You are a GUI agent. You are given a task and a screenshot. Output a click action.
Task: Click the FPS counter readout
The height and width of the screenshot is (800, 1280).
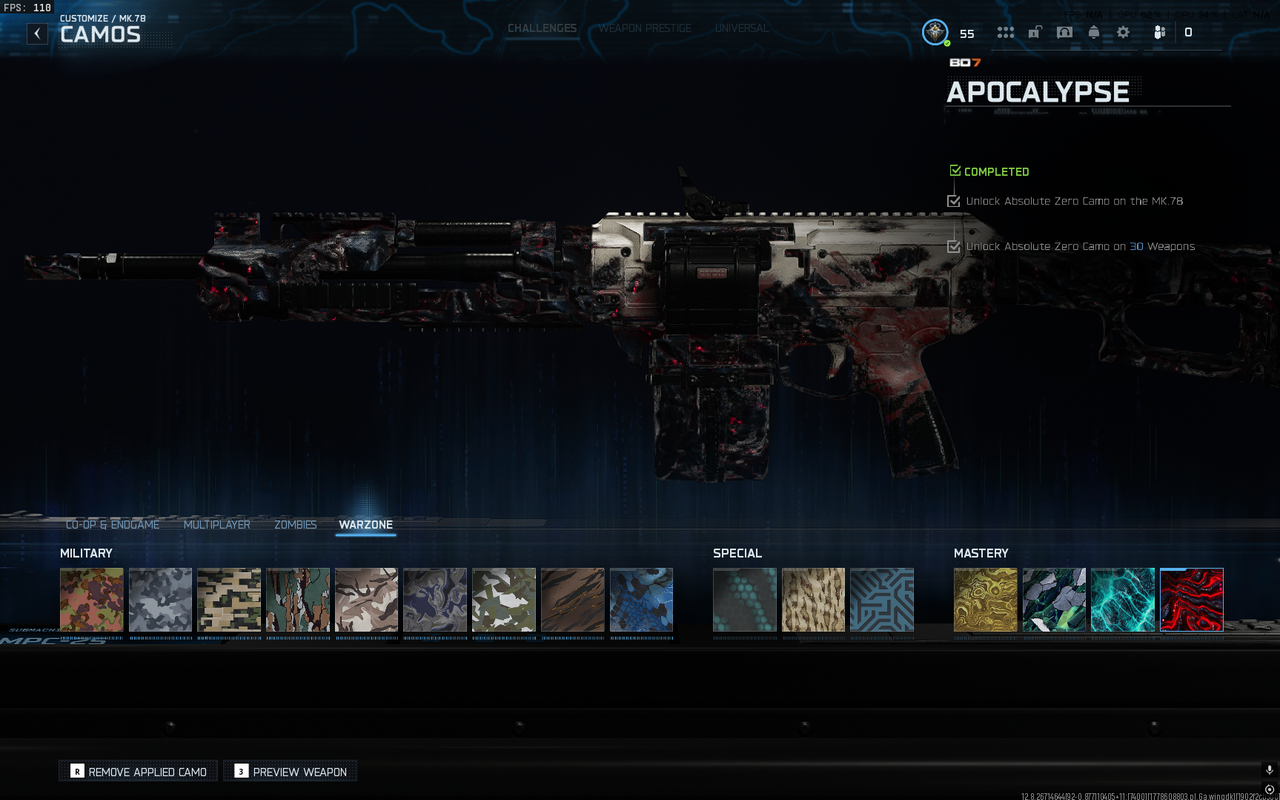28,7
